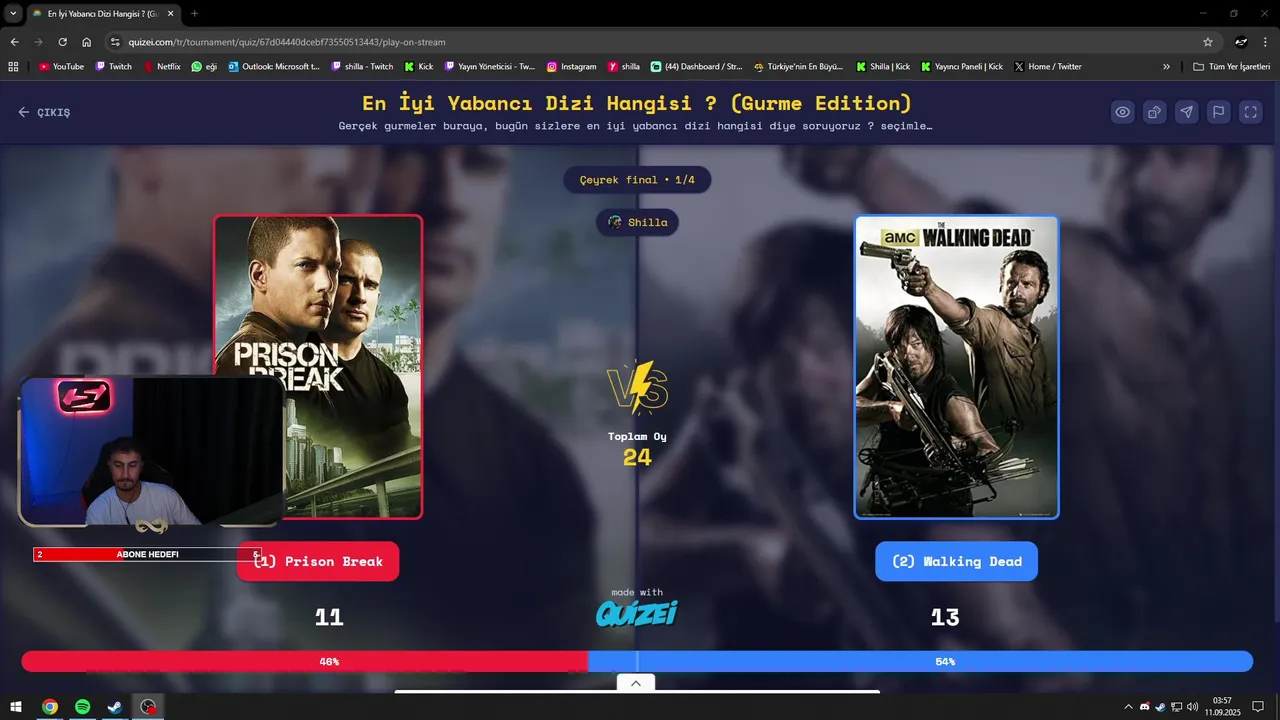Open Yayın Yöneticisi bookmark
1280x720 pixels.
(x=490, y=66)
